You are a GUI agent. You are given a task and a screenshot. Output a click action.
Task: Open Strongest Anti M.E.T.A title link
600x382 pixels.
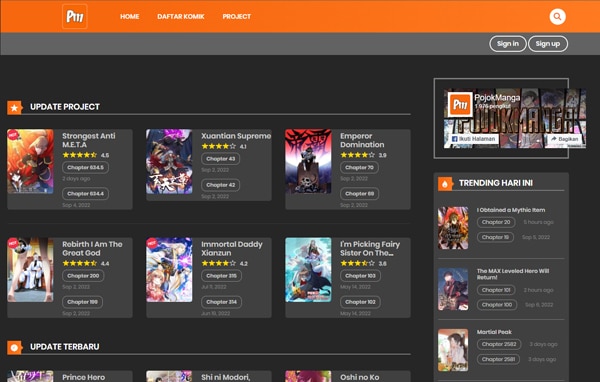(x=88, y=140)
